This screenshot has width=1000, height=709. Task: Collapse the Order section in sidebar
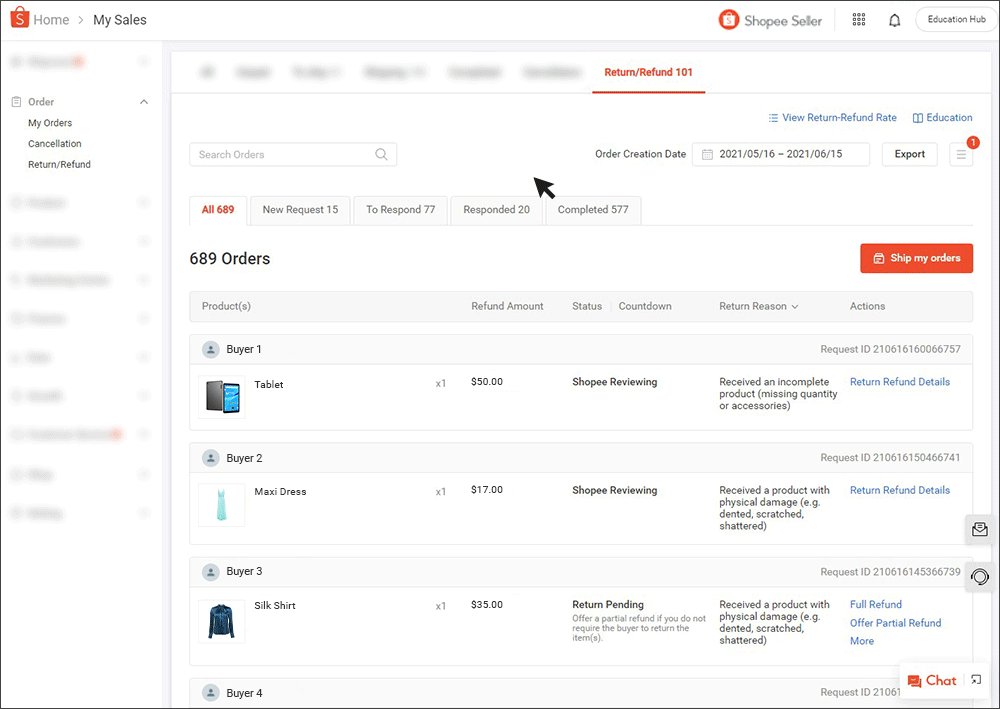(x=144, y=102)
